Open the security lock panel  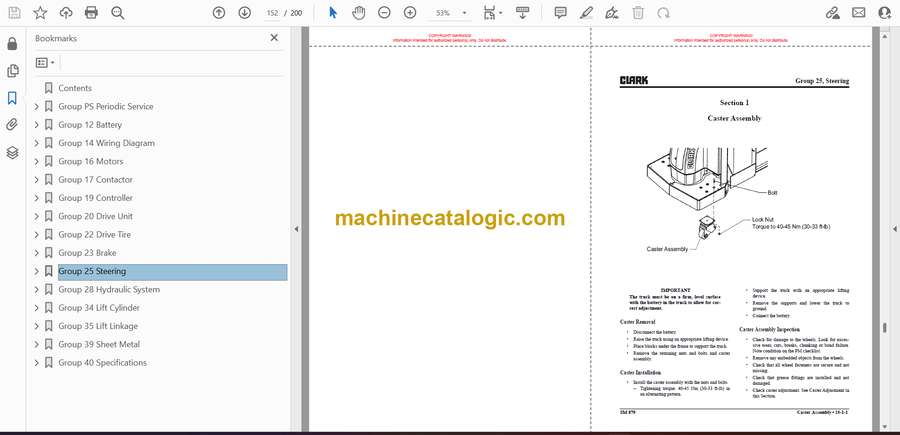tap(13, 44)
